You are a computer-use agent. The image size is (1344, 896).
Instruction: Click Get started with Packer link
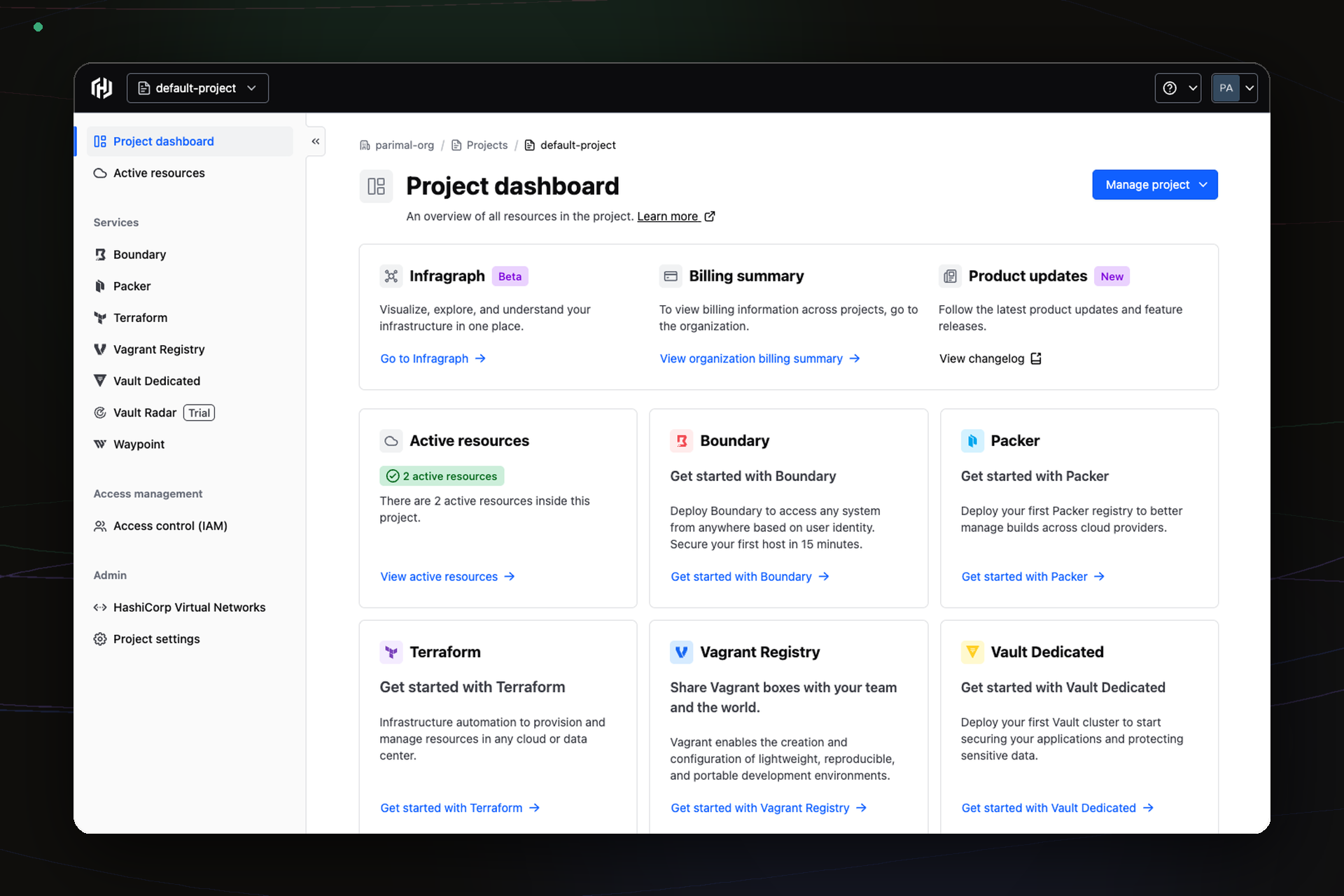coord(1032,577)
